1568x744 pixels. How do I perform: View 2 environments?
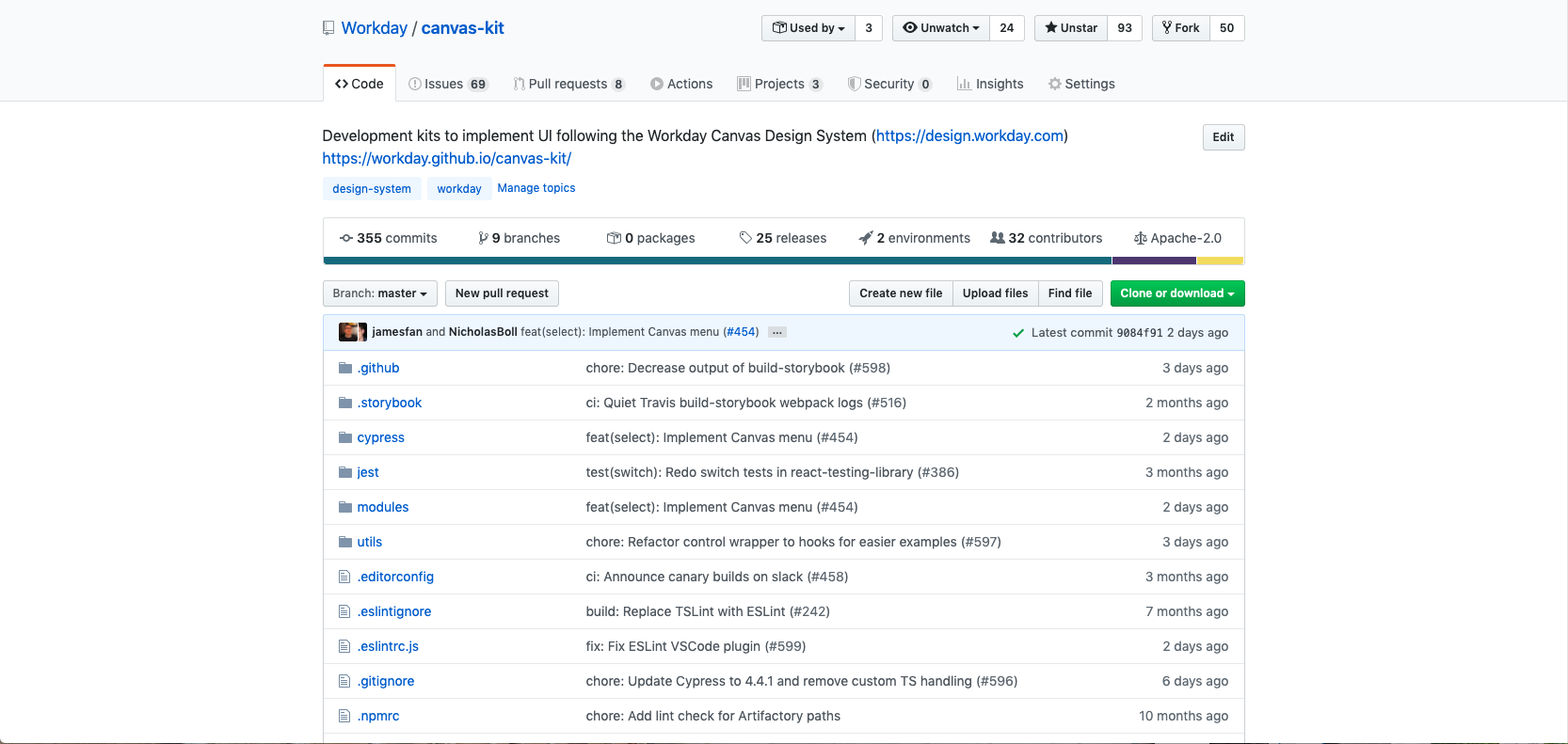tap(914, 238)
